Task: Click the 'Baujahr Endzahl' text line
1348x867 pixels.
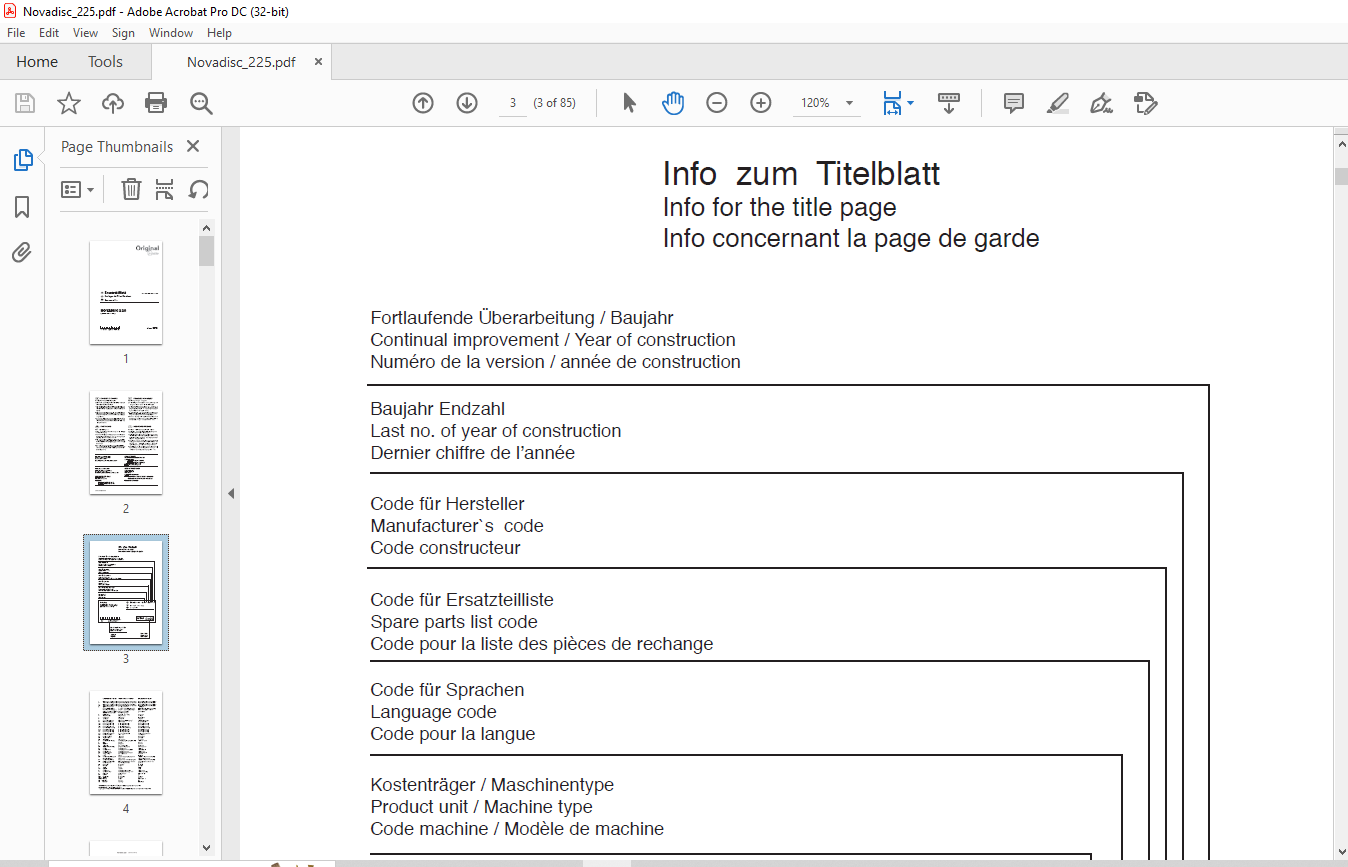Action: pyautogui.click(x=438, y=409)
